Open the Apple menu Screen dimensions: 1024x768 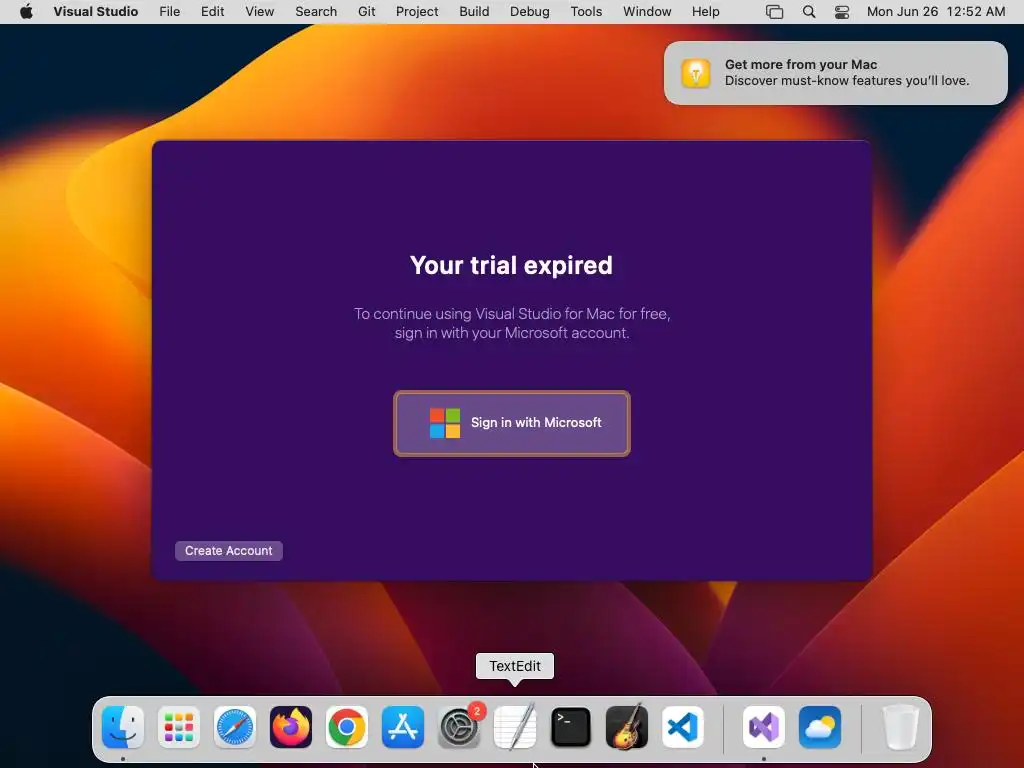pos(26,12)
